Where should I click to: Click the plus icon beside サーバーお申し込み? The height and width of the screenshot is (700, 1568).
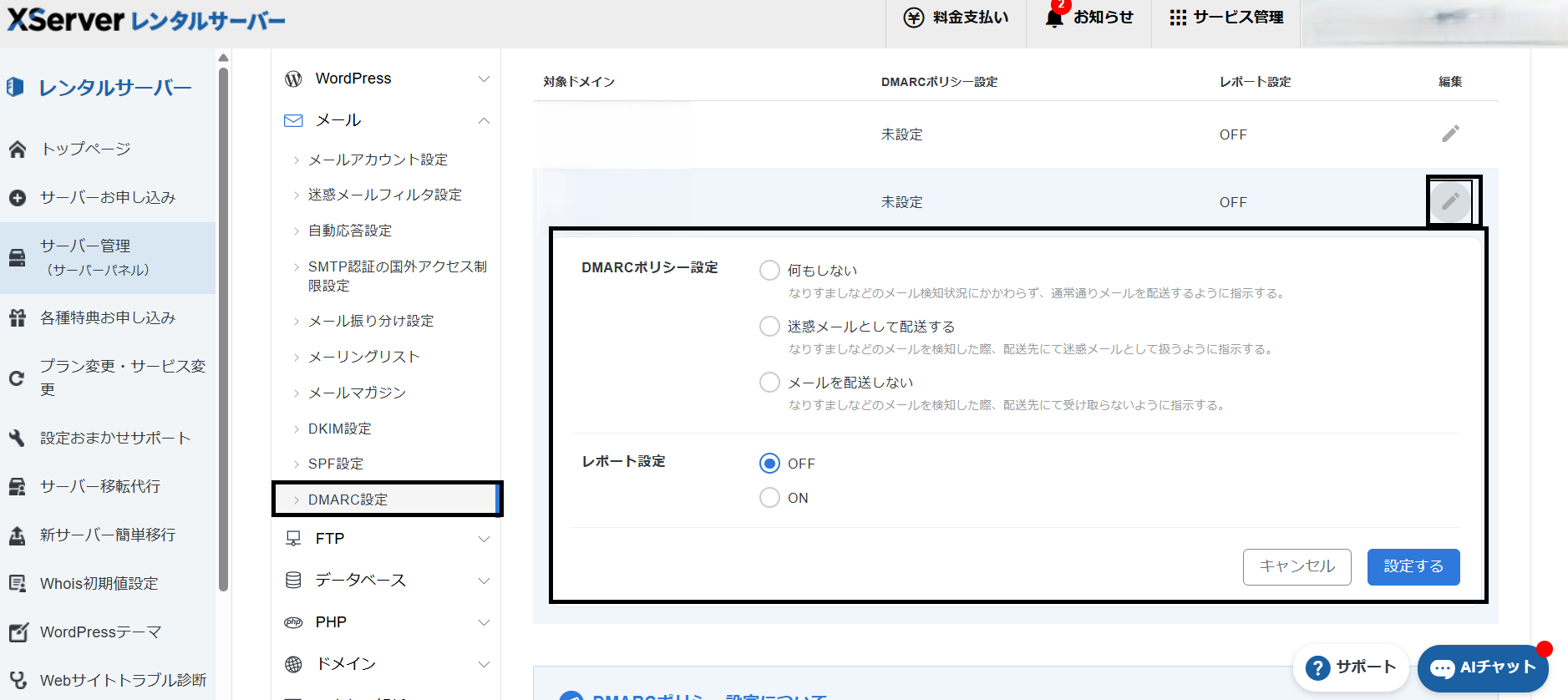point(18,198)
